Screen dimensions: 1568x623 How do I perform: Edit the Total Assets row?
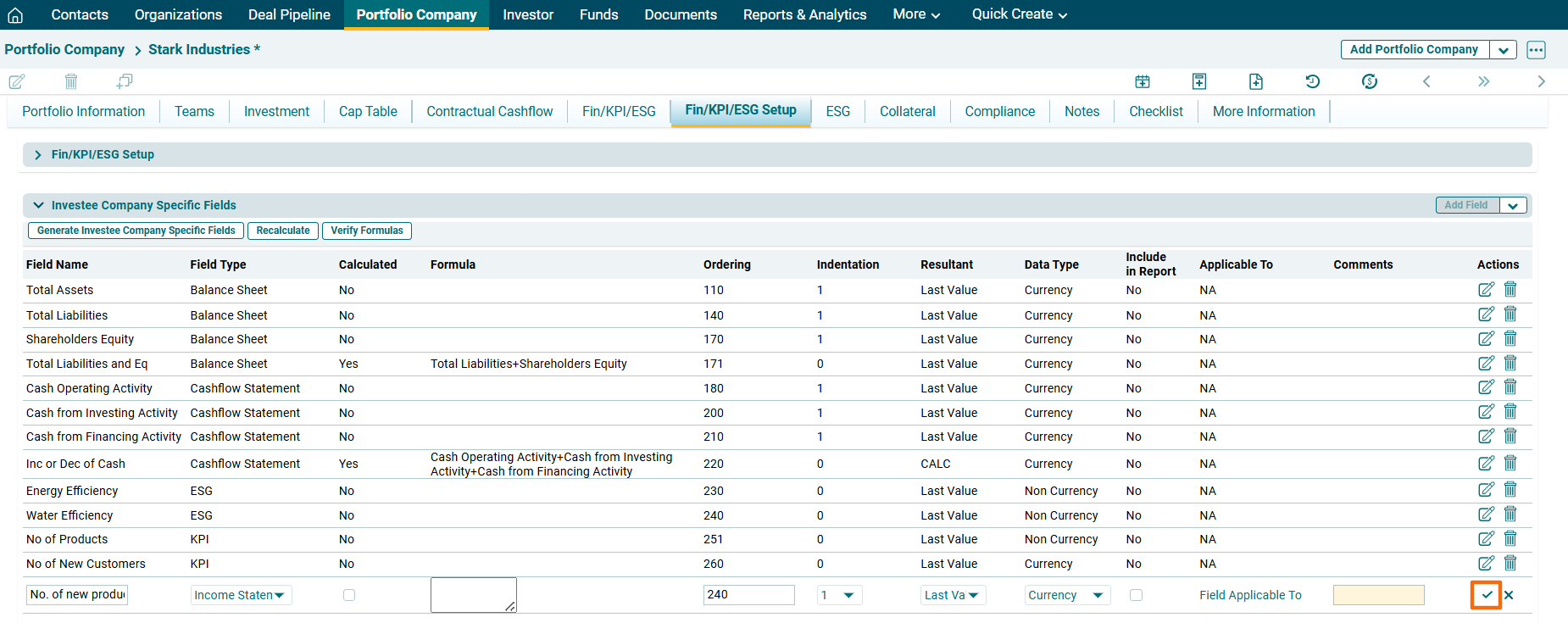pyautogui.click(x=1486, y=290)
